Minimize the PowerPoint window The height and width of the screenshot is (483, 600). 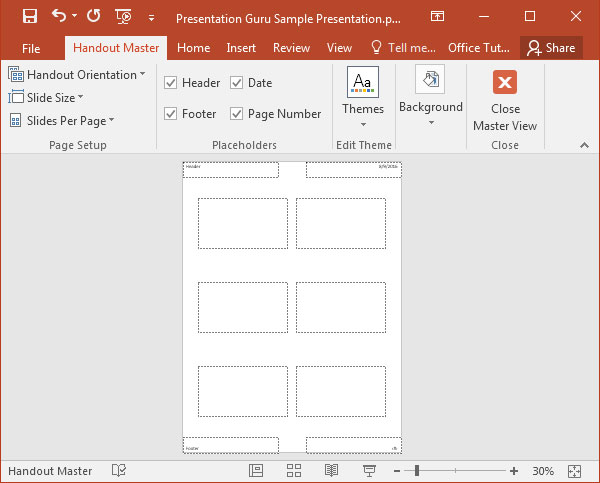[x=484, y=16]
